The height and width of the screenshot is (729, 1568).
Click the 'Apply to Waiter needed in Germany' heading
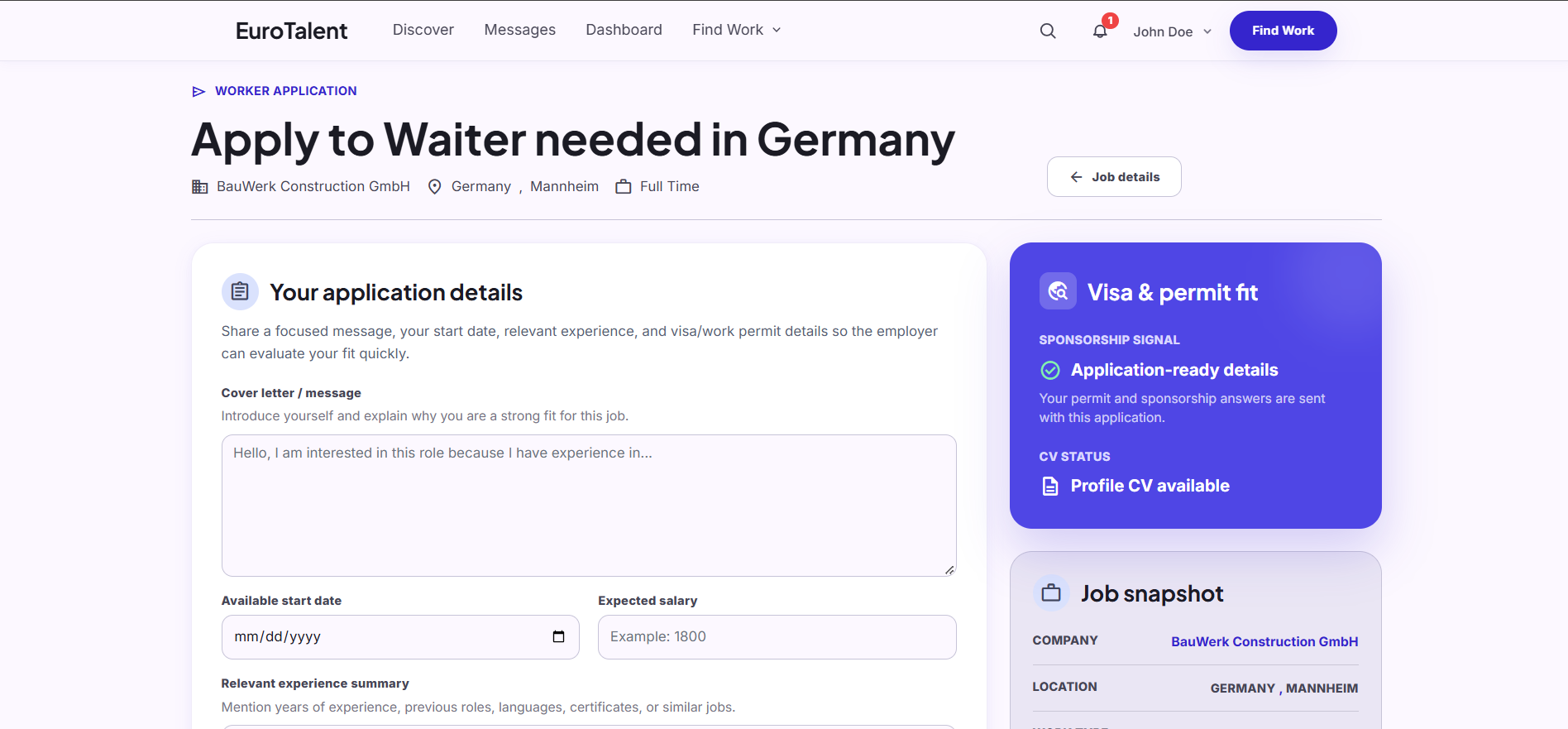573,139
